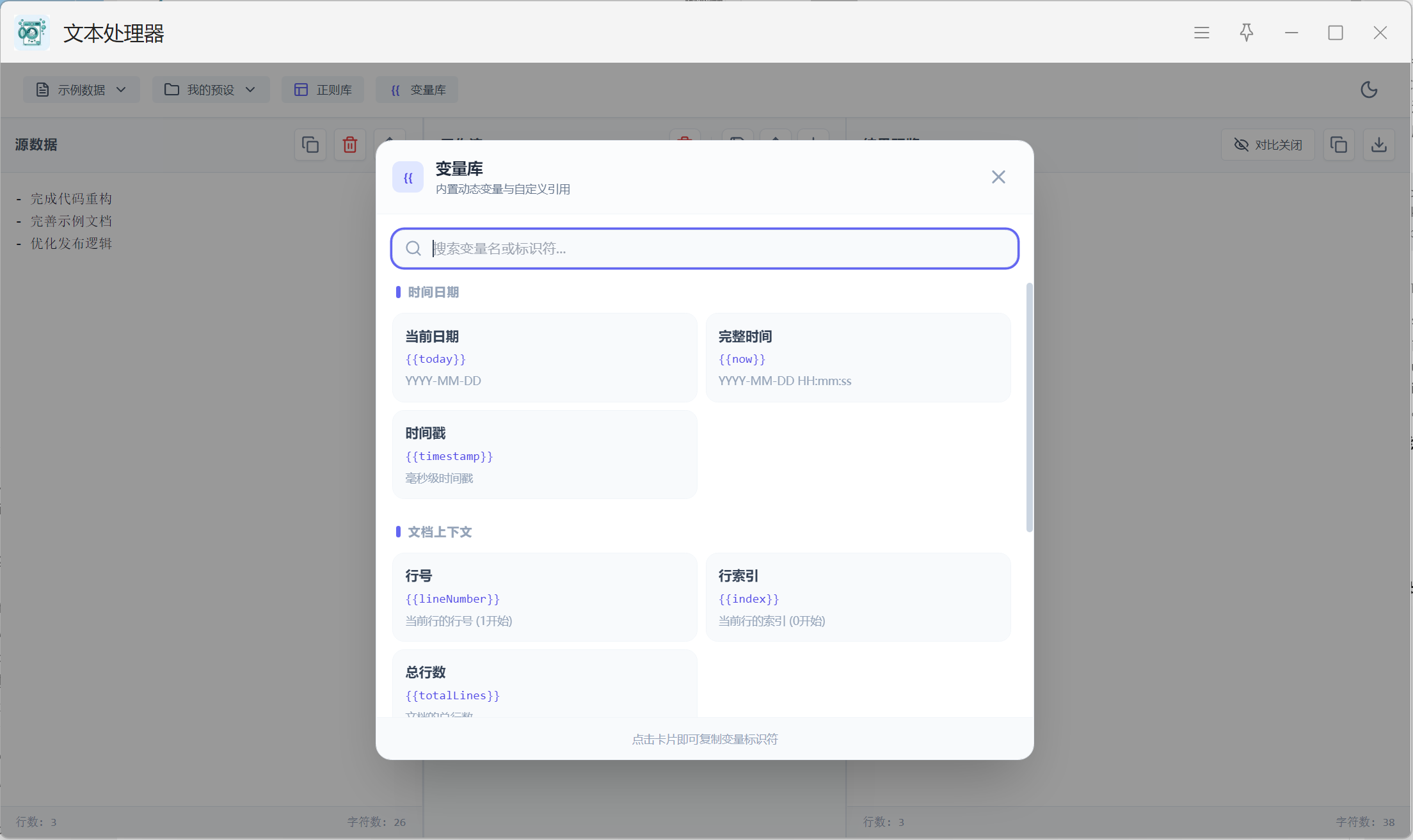Copy the {{timestamp}} variable card
Screen dimensions: 1413x840
pyautogui.click(x=545, y=454)
